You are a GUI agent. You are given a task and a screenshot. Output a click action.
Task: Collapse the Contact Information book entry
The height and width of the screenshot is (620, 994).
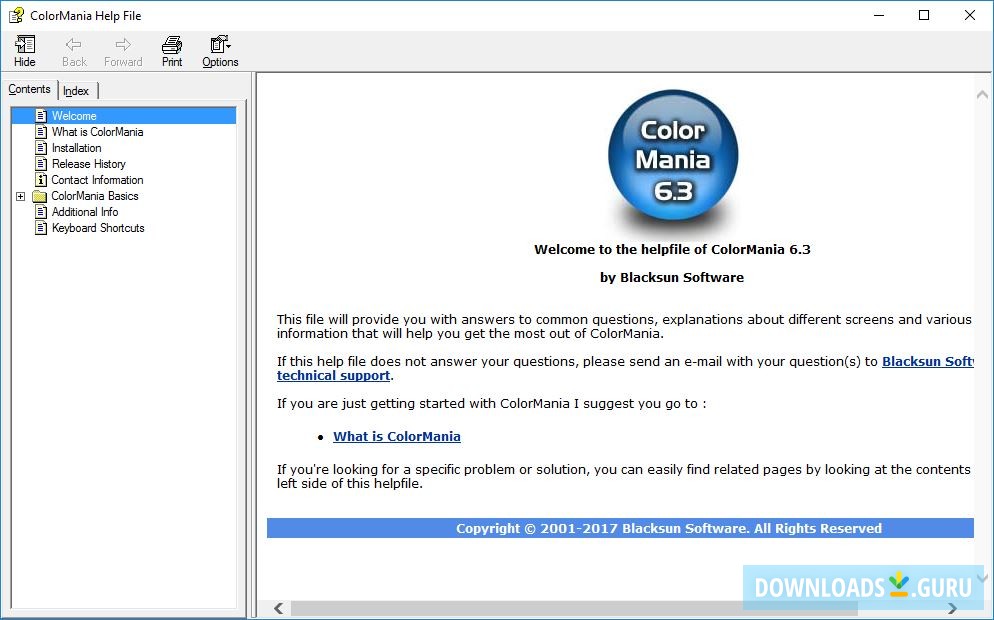(97, 179)
